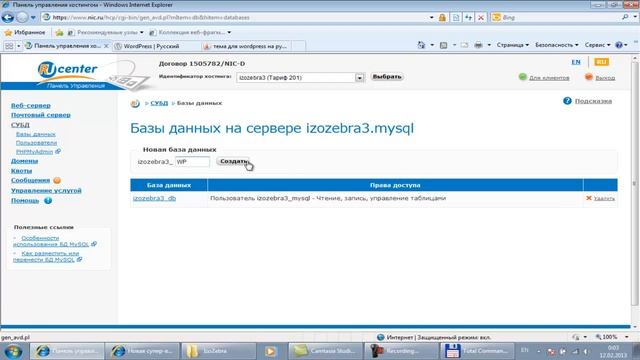Click into the new database name field
Image resolution: width=640 pixels, height=360 pixels.
pos(192,162)
